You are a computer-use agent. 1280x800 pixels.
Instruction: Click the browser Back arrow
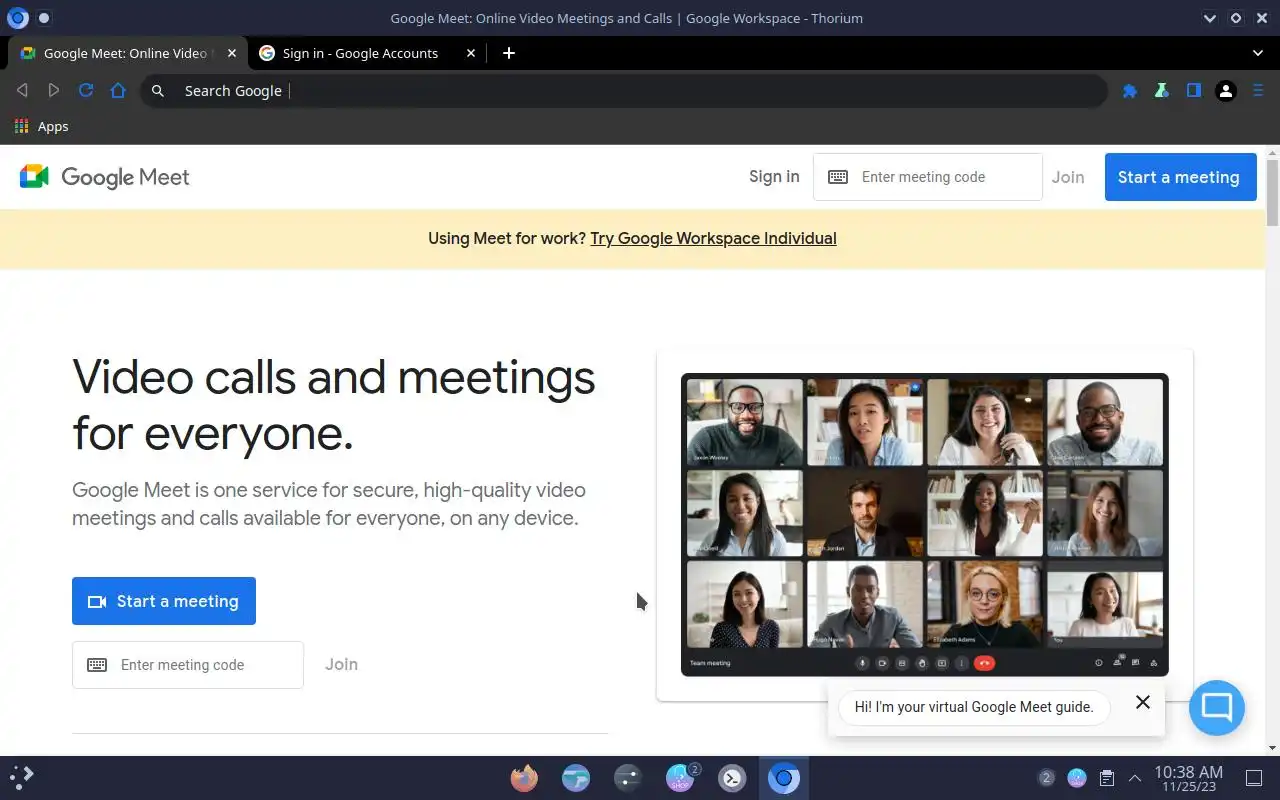22,91
